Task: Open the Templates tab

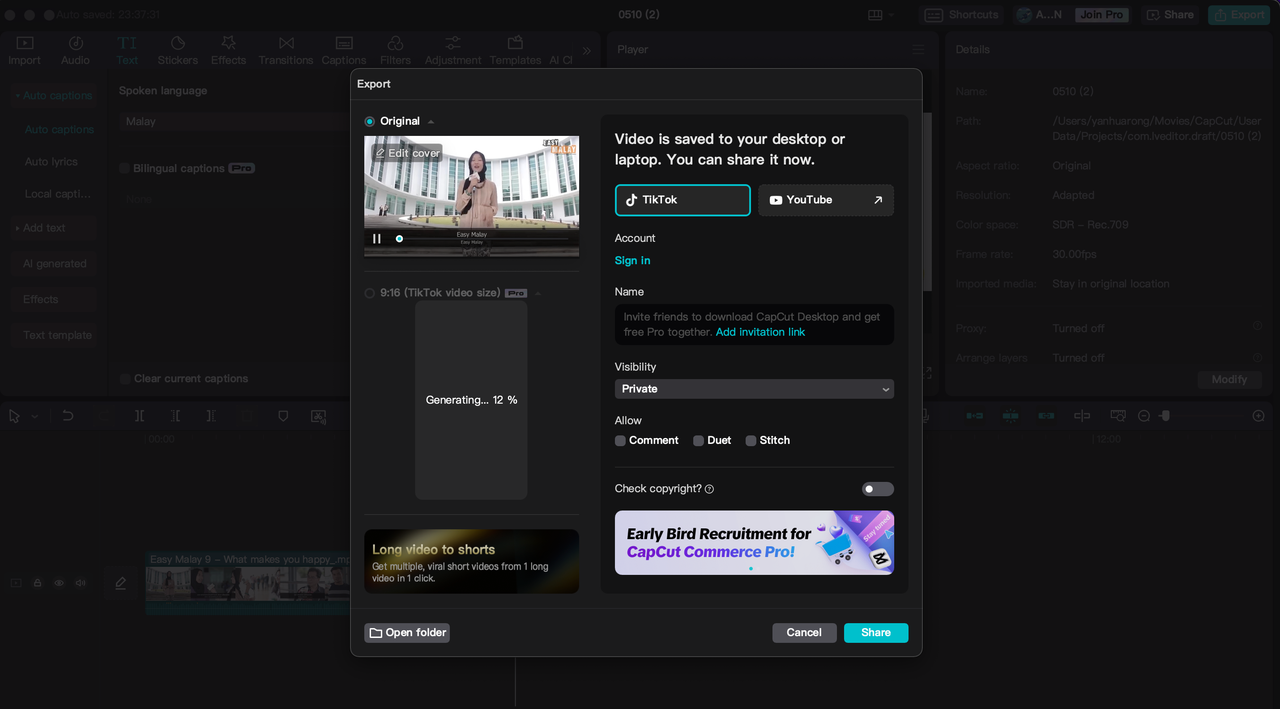Action: [x=515, y=50]
